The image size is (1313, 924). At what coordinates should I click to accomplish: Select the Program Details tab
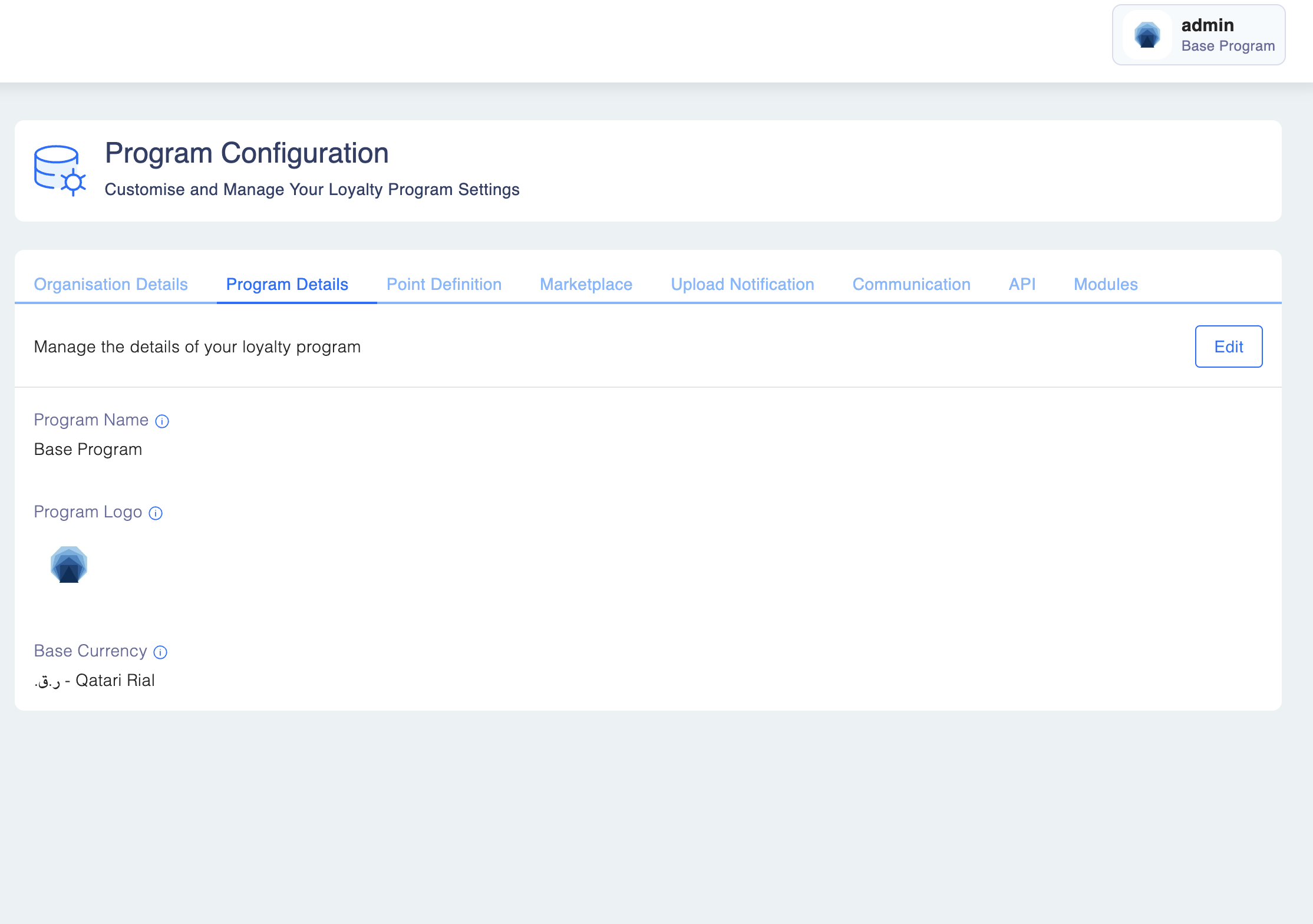(287, 285)
